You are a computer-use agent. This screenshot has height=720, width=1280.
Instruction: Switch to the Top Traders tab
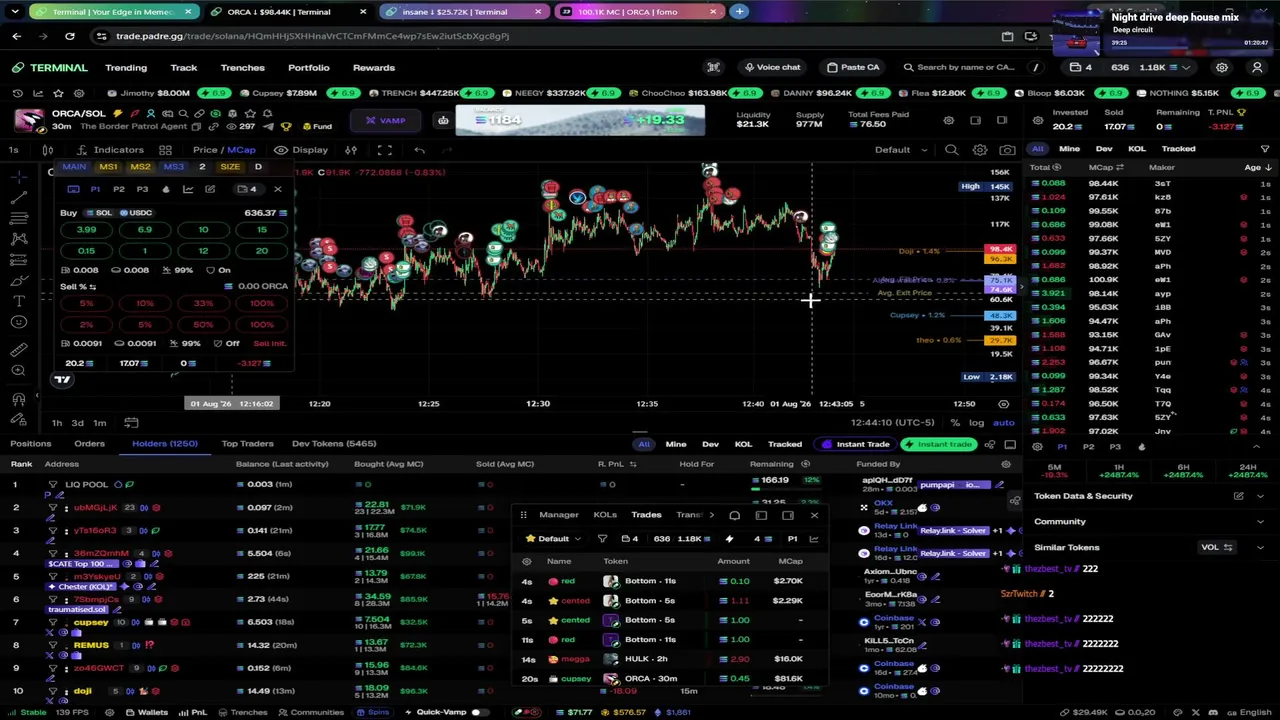(x=247, y=444)
